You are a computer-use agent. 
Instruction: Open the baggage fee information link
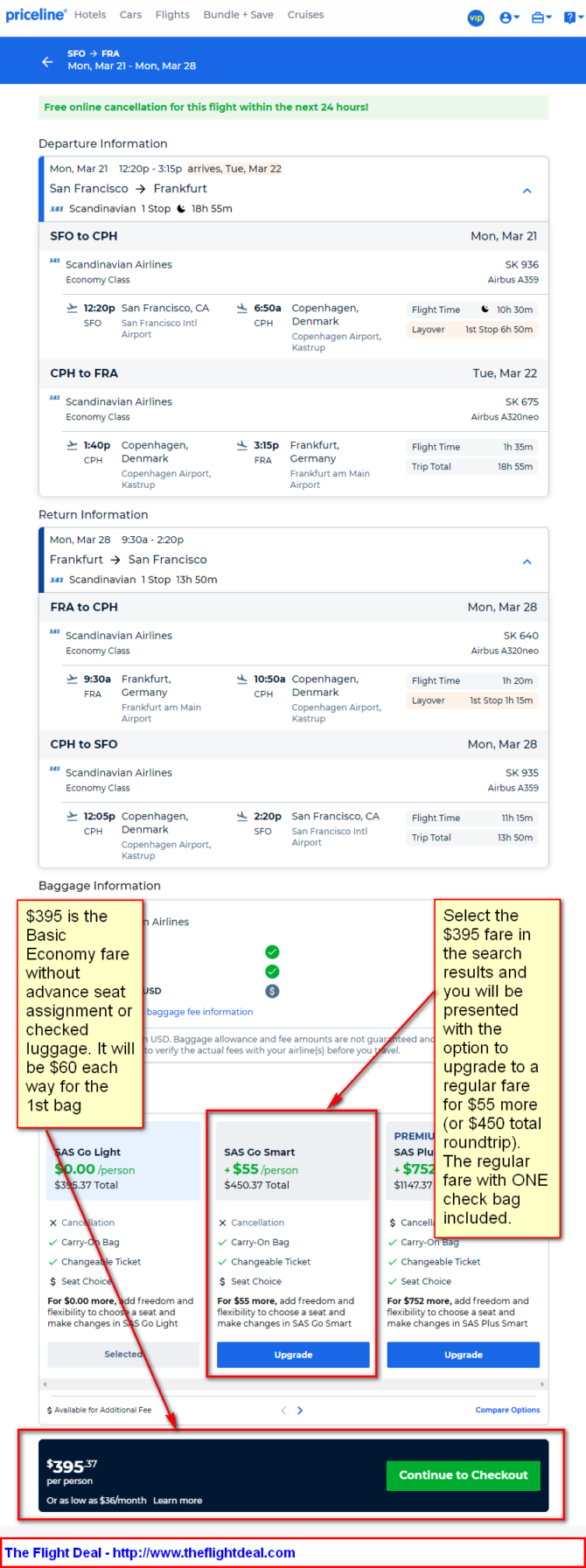[199, 1012]
